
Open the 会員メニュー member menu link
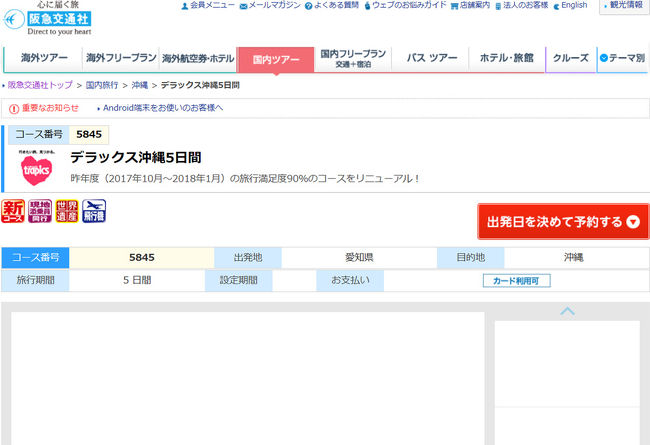[208, 5]
